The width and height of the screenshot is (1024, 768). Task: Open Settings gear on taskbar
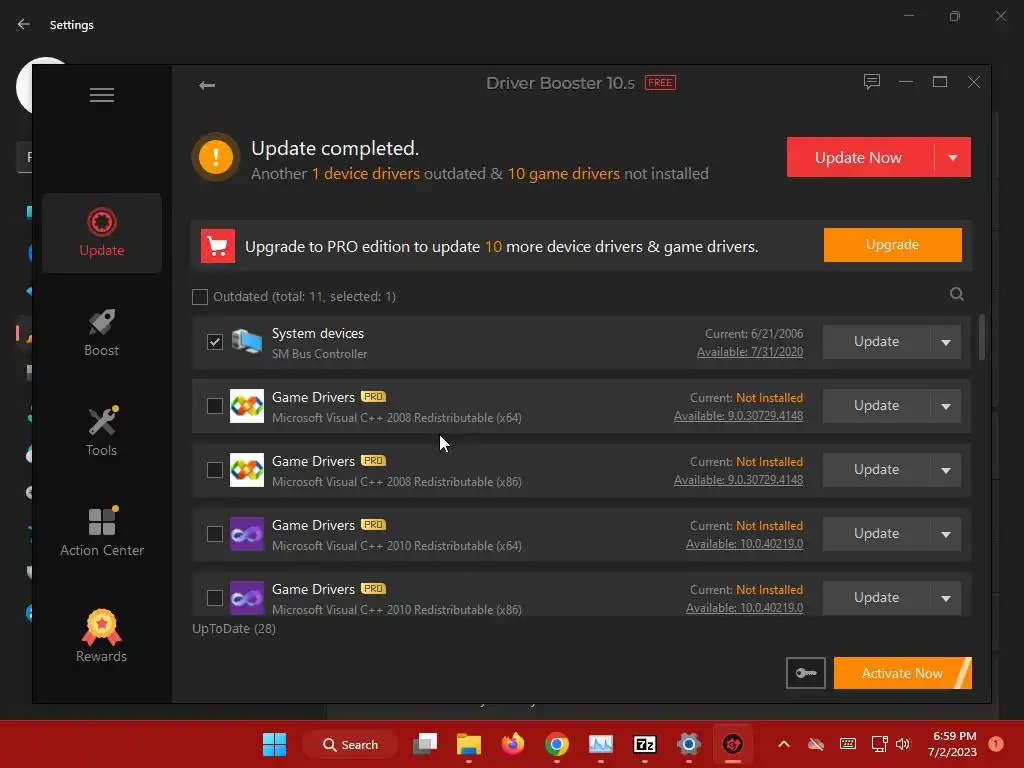click(x=688, y=744)
